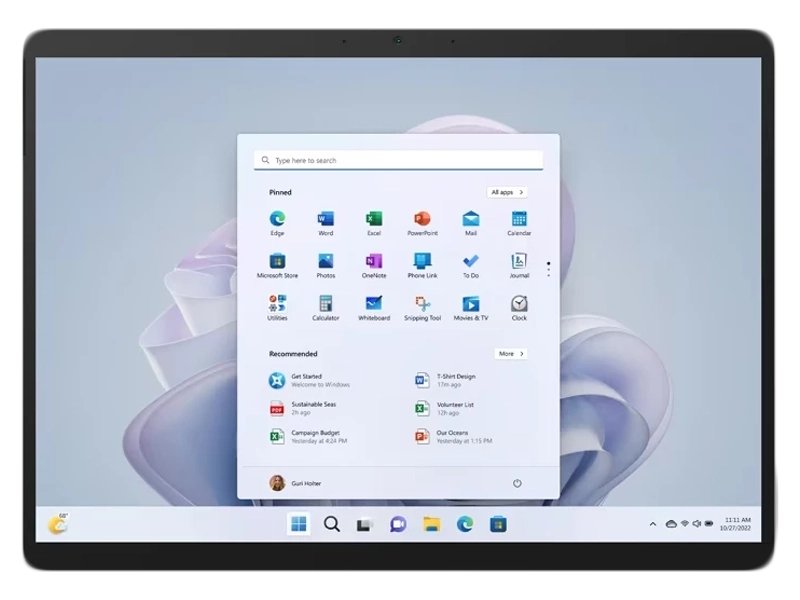800x600 pixels.
Task: Open Microsoft Store from taskbar
Action: point(498,524)
